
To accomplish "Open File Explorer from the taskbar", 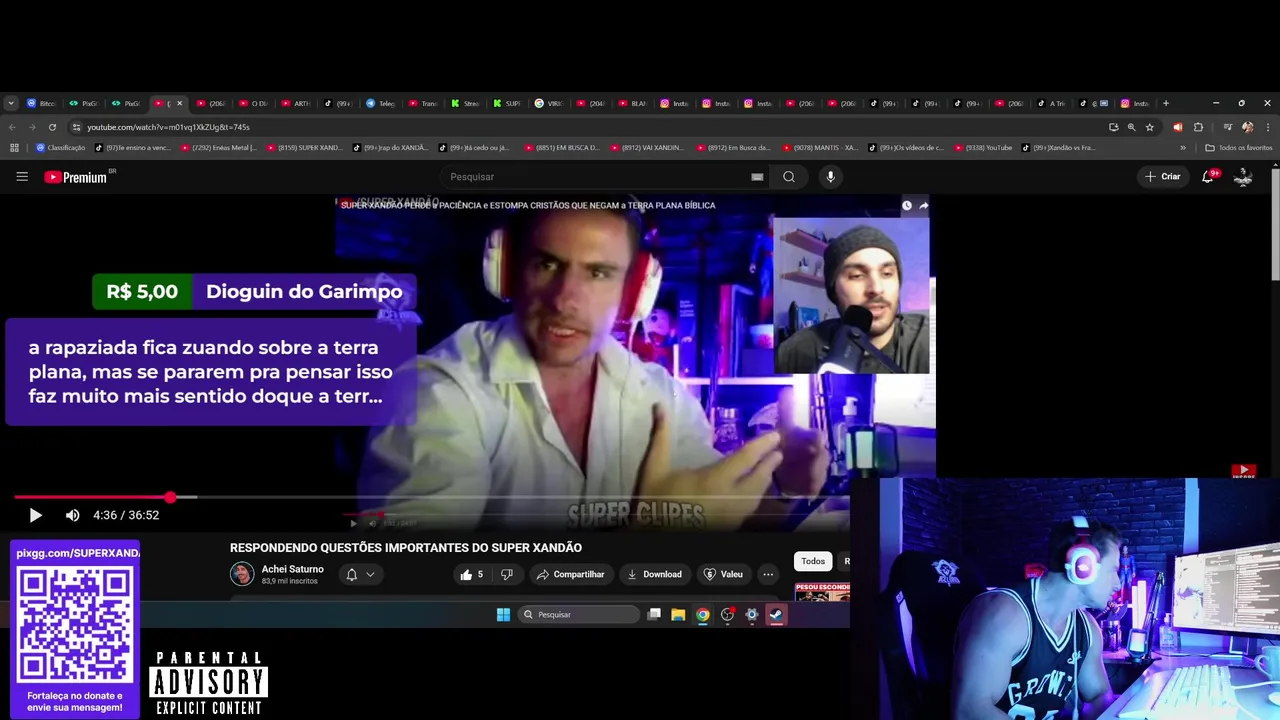I will (678, 615).
